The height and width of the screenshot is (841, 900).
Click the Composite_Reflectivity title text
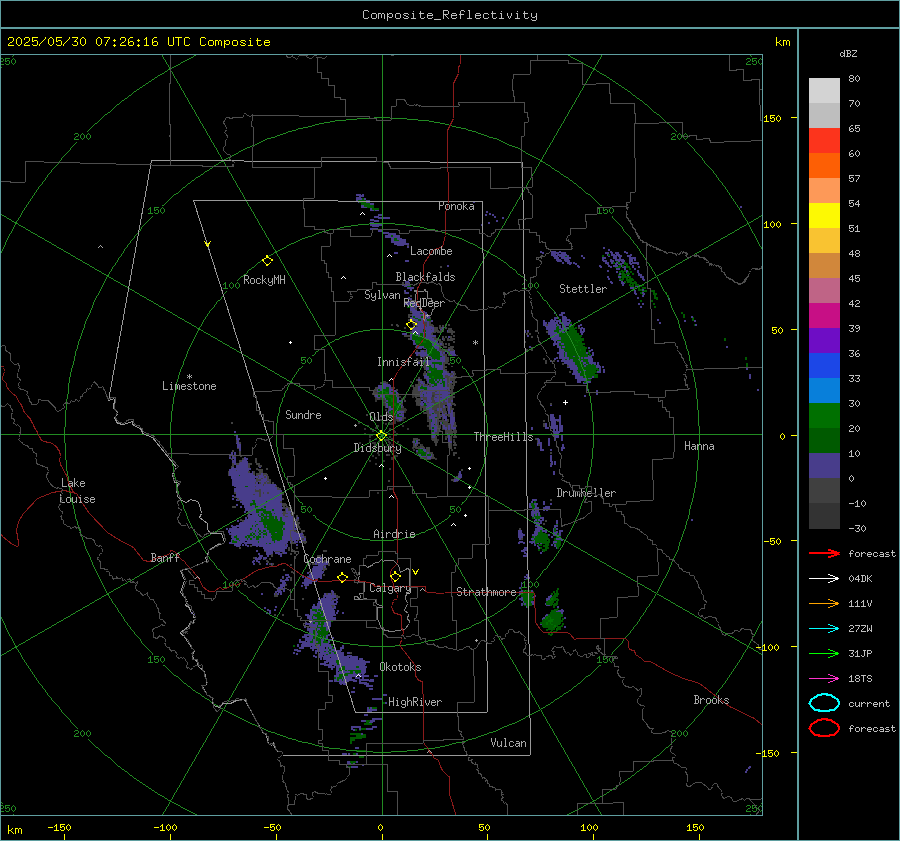coord(450,15)
